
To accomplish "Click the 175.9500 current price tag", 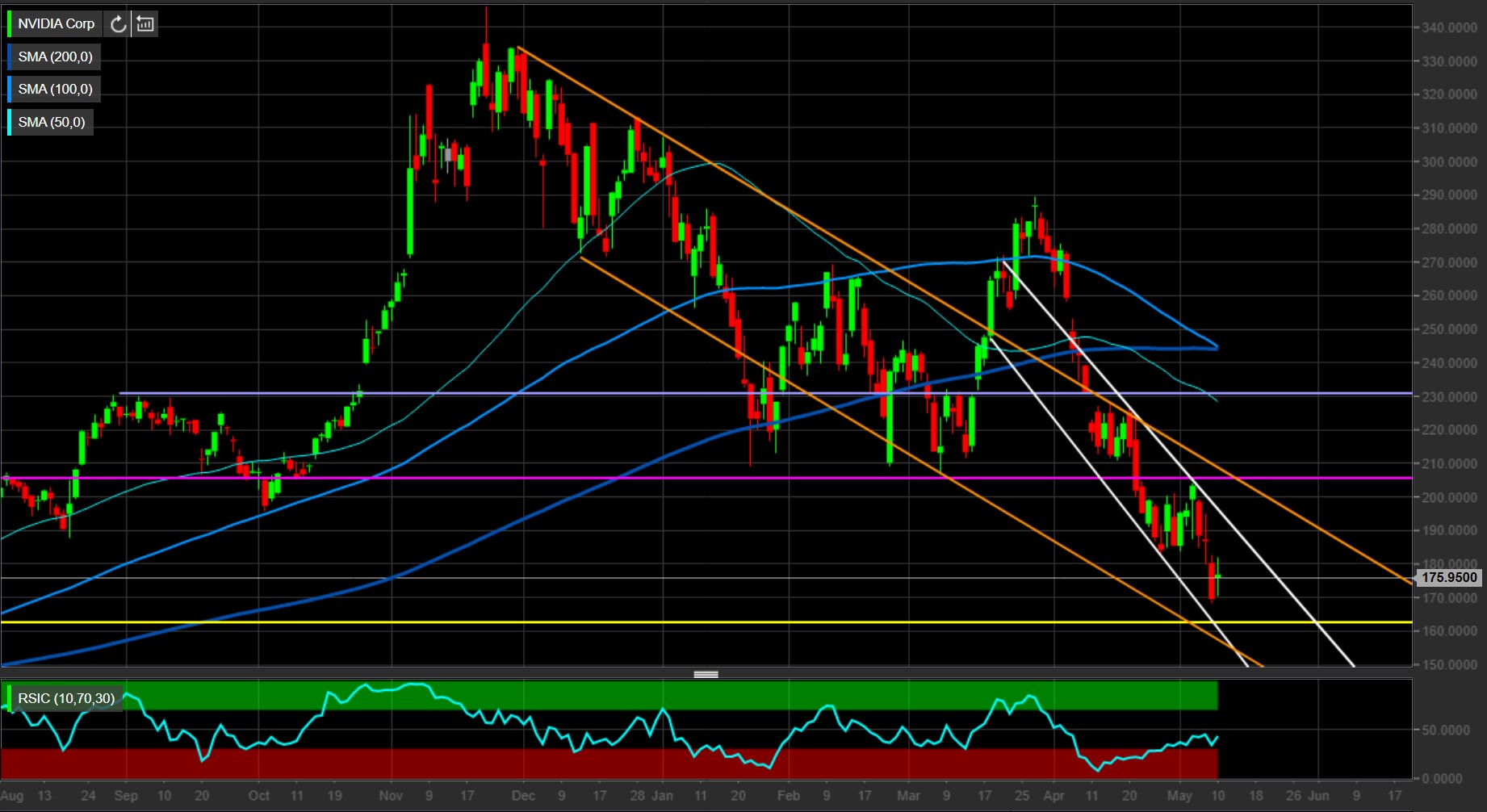I will click(1449, 577).
